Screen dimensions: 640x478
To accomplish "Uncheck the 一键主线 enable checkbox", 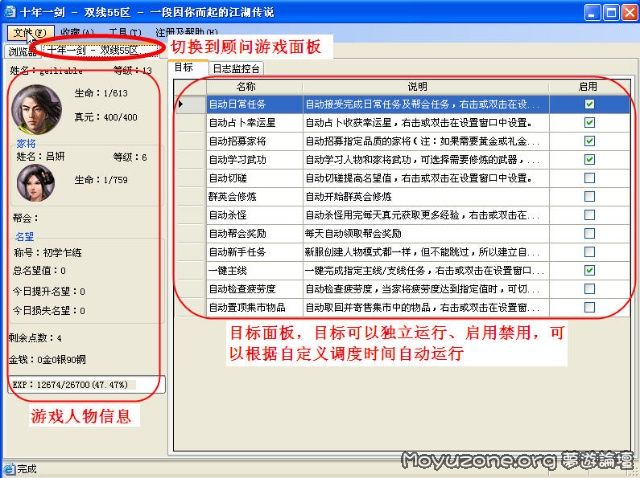I will click(589, 270).
